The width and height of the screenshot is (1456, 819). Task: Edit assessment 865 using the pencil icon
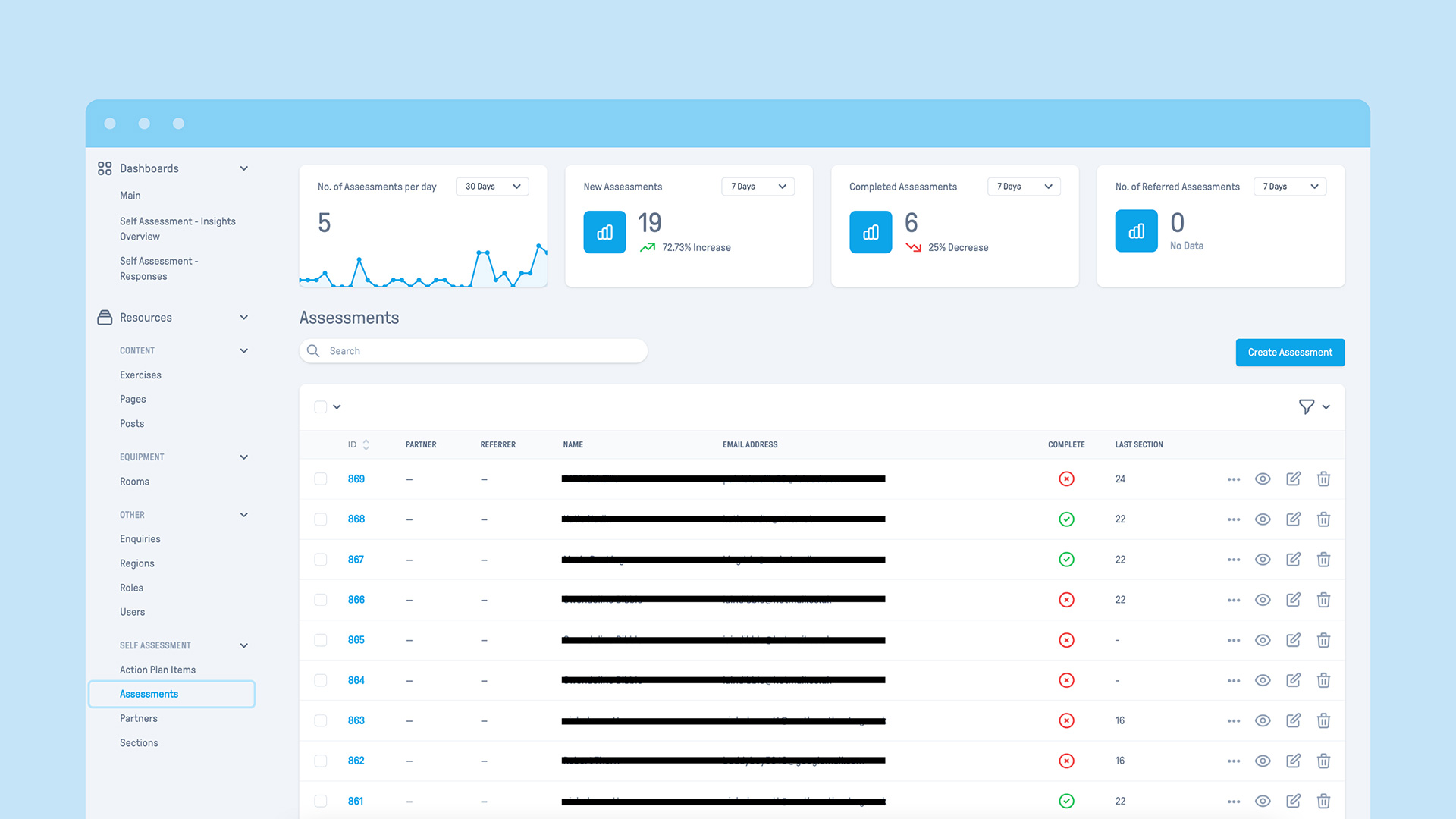tap(1293, 640)
